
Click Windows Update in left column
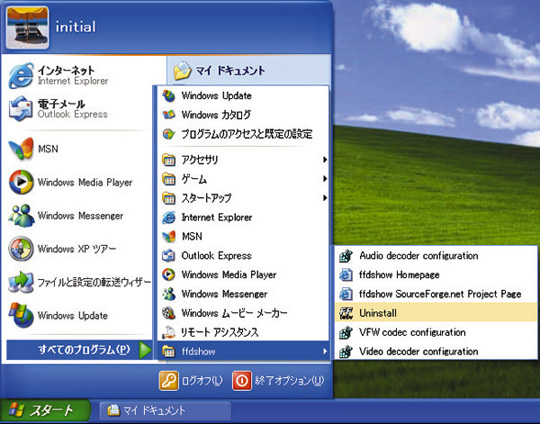[79, 316]
